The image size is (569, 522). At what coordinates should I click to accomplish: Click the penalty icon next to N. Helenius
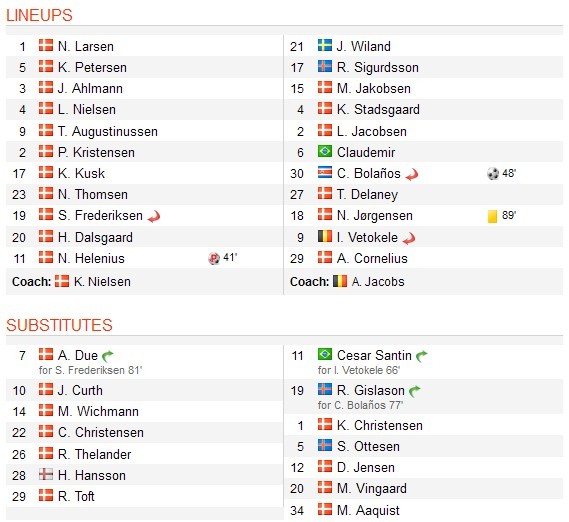[x=214, y=258]
